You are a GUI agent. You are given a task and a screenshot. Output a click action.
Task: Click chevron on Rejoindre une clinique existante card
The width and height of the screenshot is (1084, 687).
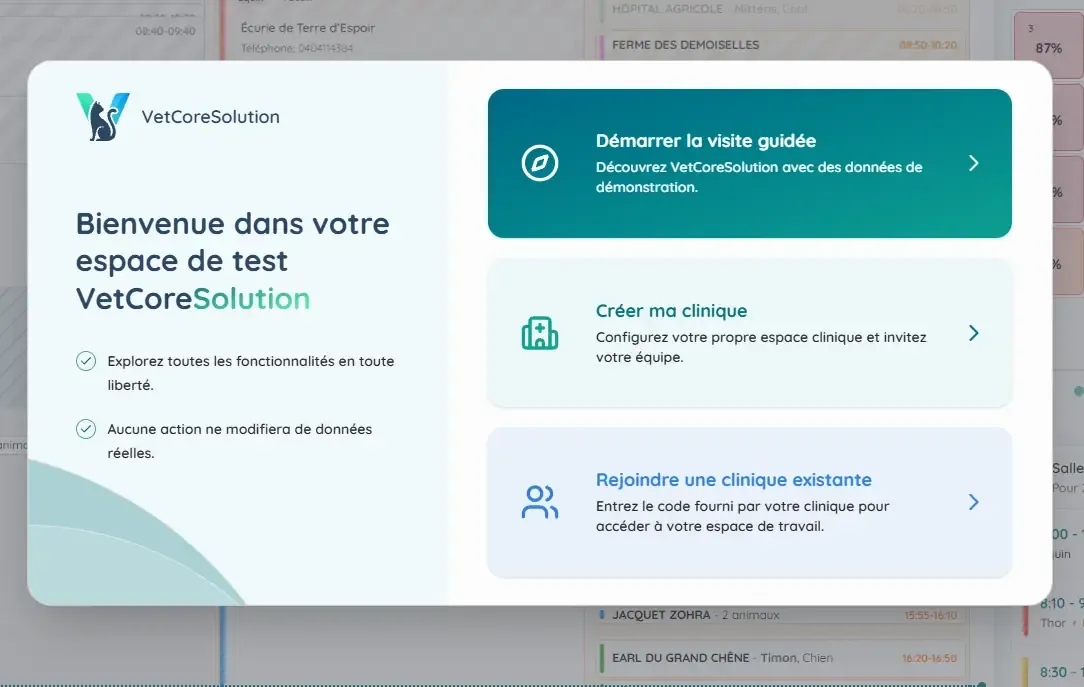[x=973, y=502]
